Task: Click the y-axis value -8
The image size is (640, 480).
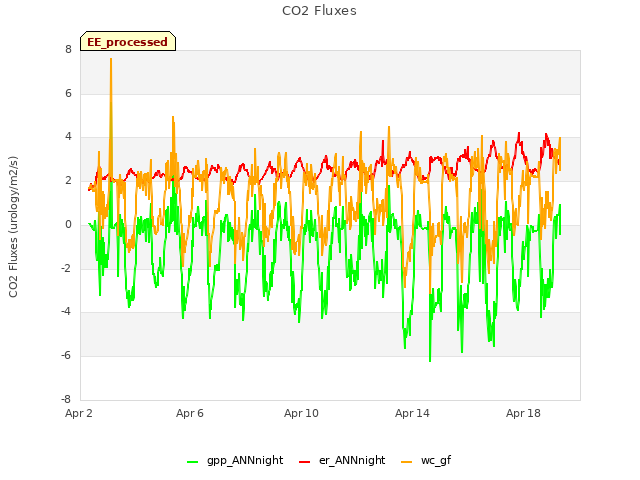Action: pos(67,399)
